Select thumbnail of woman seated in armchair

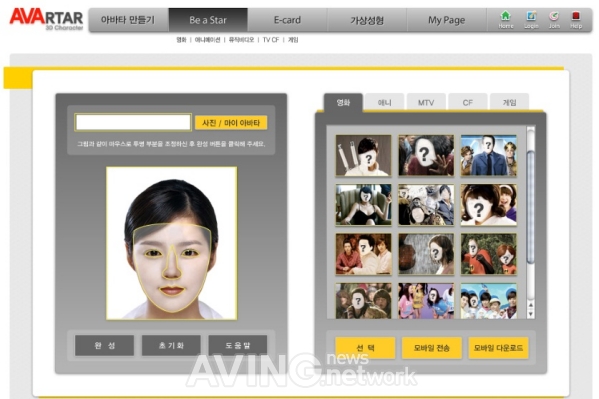[363, 204]
